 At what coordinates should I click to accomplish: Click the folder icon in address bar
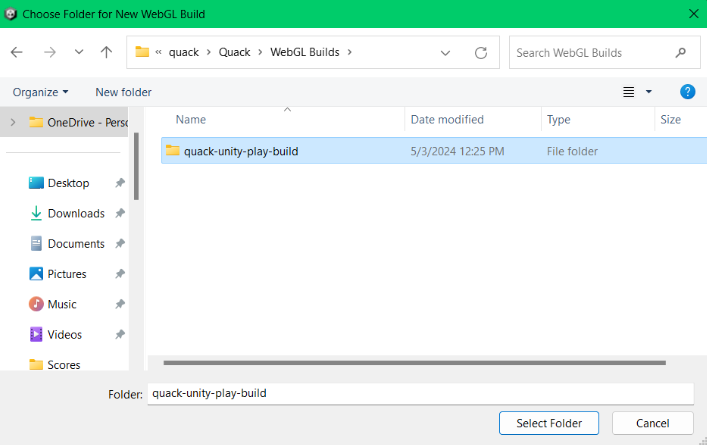(x=142, y=52)
